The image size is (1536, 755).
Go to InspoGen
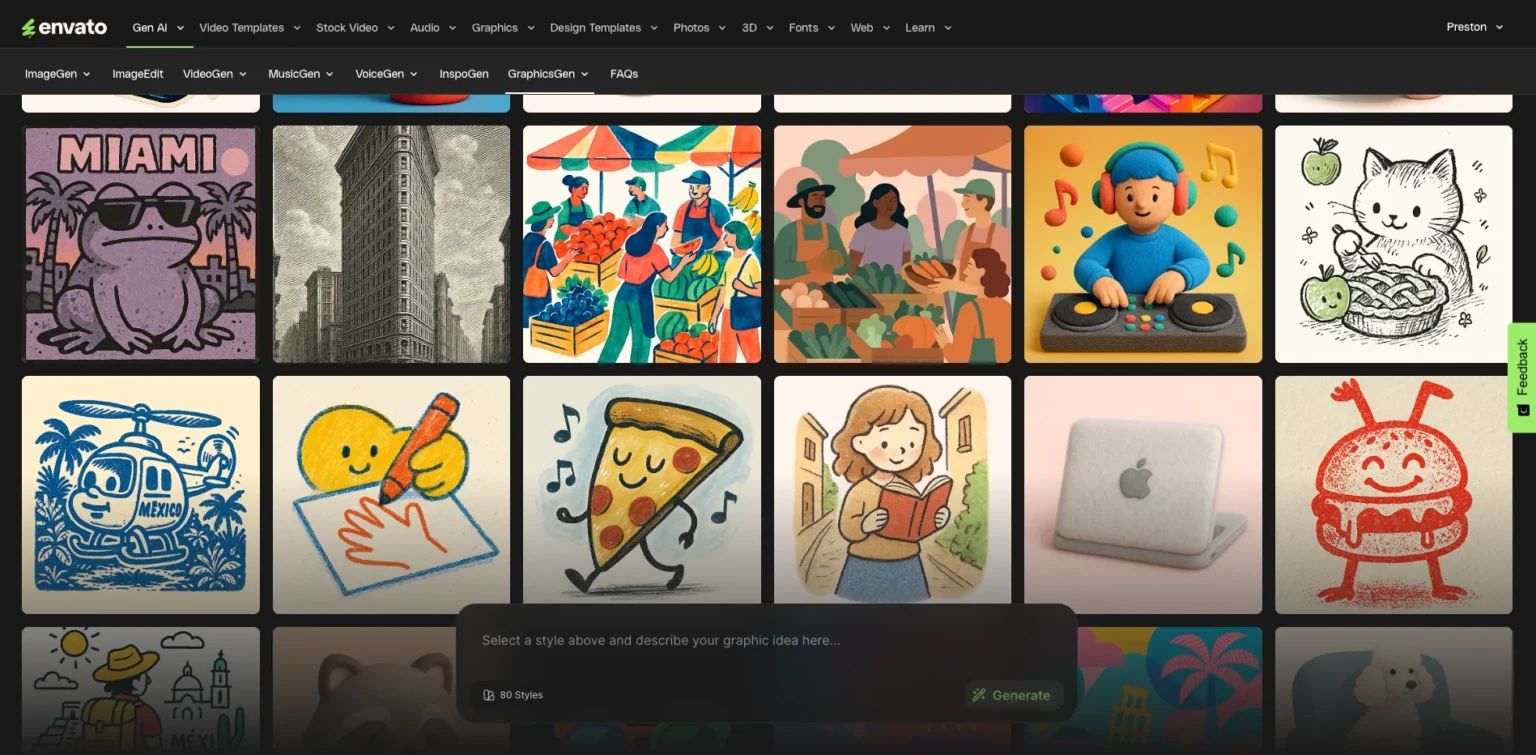464,74
